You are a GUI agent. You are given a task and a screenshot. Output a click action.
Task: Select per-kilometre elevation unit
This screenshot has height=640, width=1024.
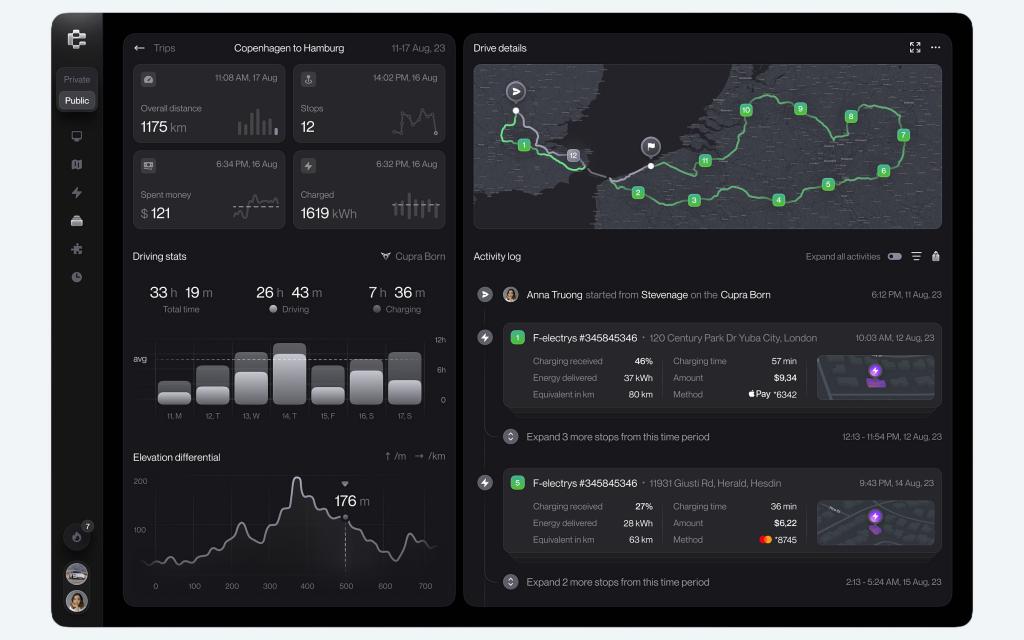[x=430, y=456]
